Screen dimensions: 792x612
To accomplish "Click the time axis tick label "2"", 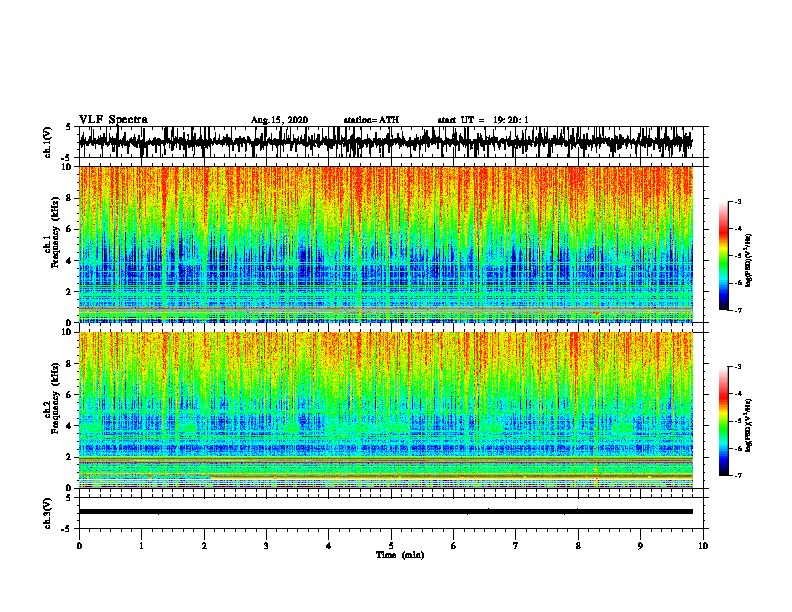I will pyautogui.click(x=204, y=546).
